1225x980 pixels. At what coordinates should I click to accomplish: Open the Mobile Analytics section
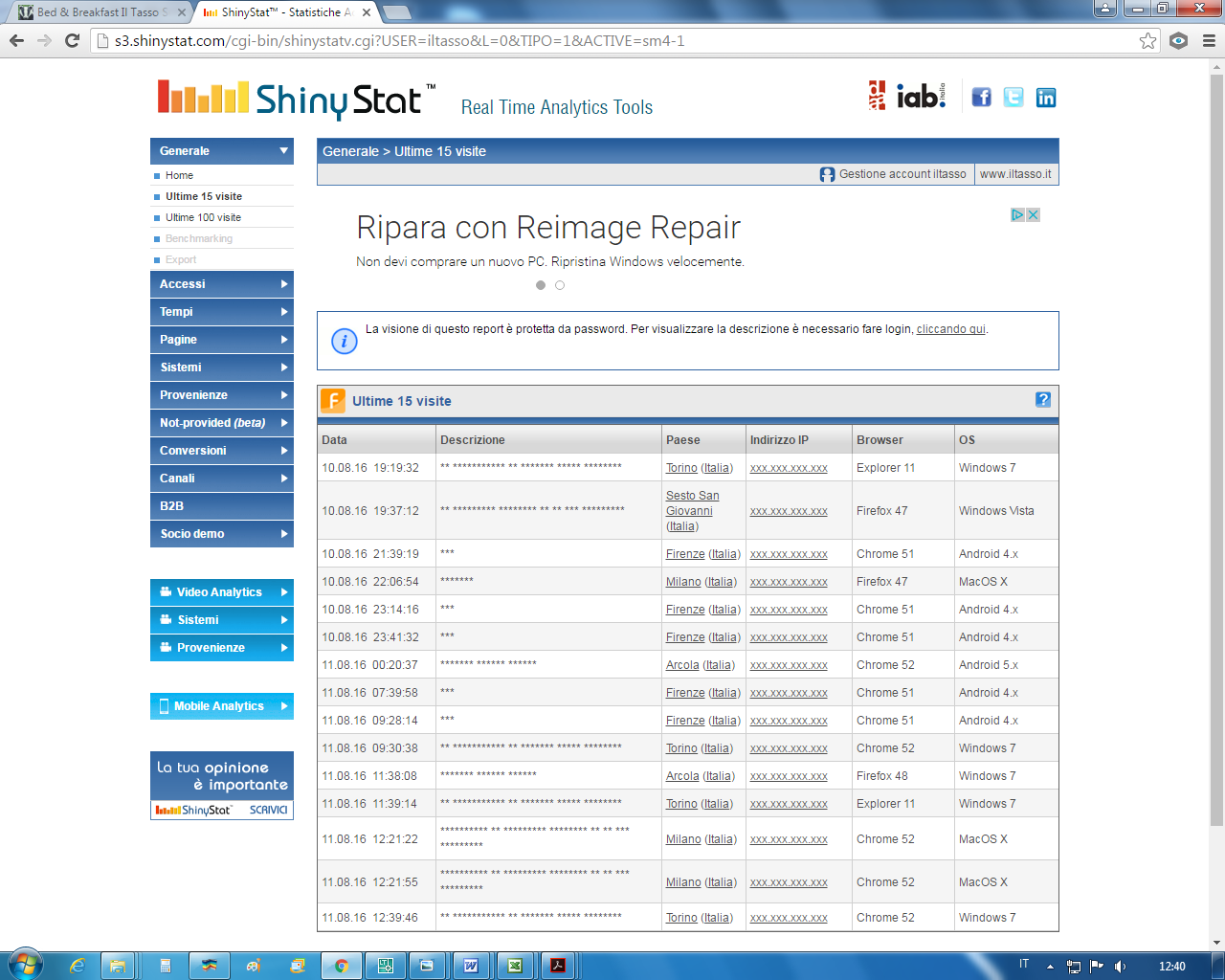(222, 706)
